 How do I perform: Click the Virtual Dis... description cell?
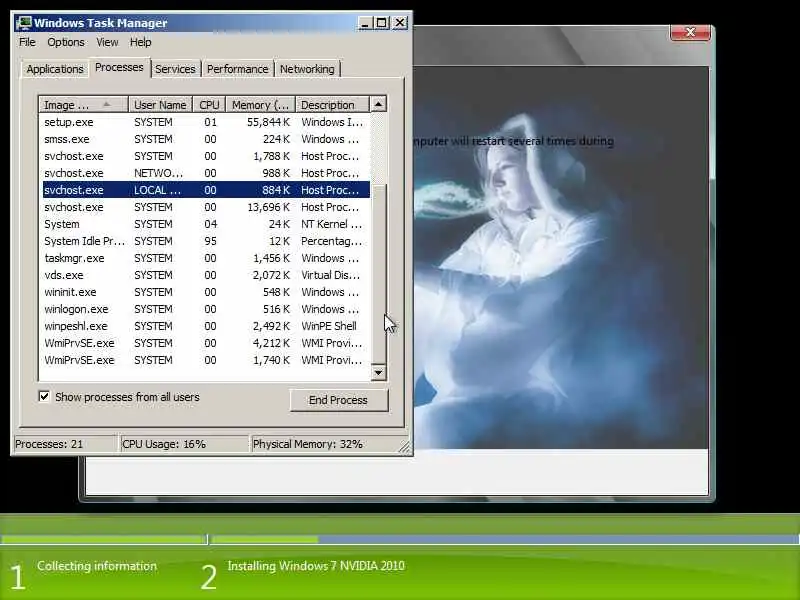coord(330,275)
